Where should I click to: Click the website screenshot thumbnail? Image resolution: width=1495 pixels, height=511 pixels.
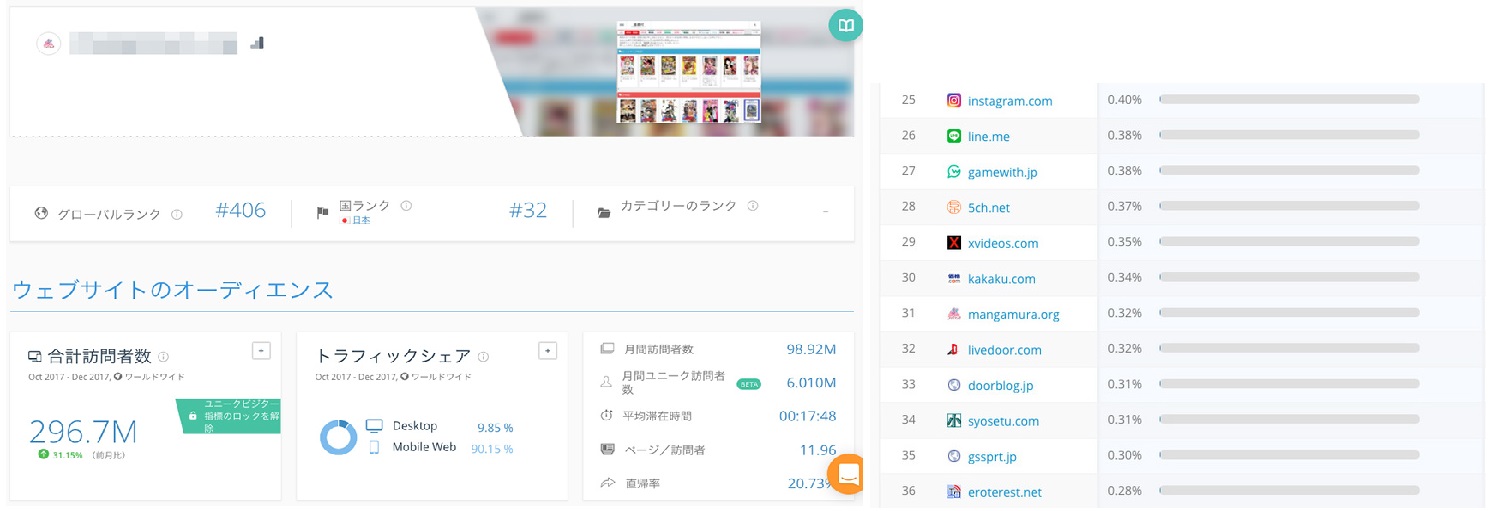click(688, 72)
